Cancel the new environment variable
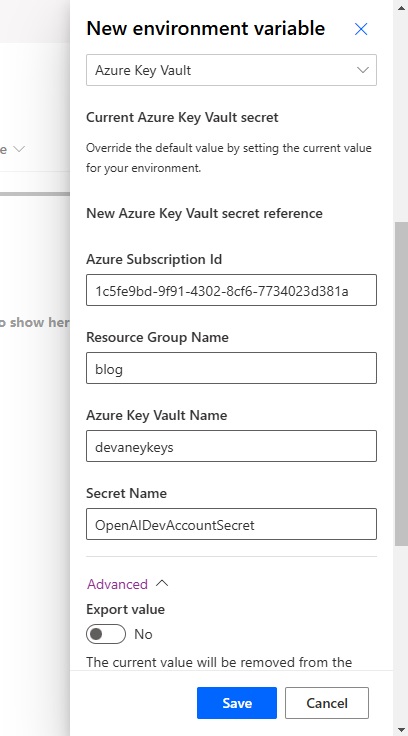 click(327, 703)
